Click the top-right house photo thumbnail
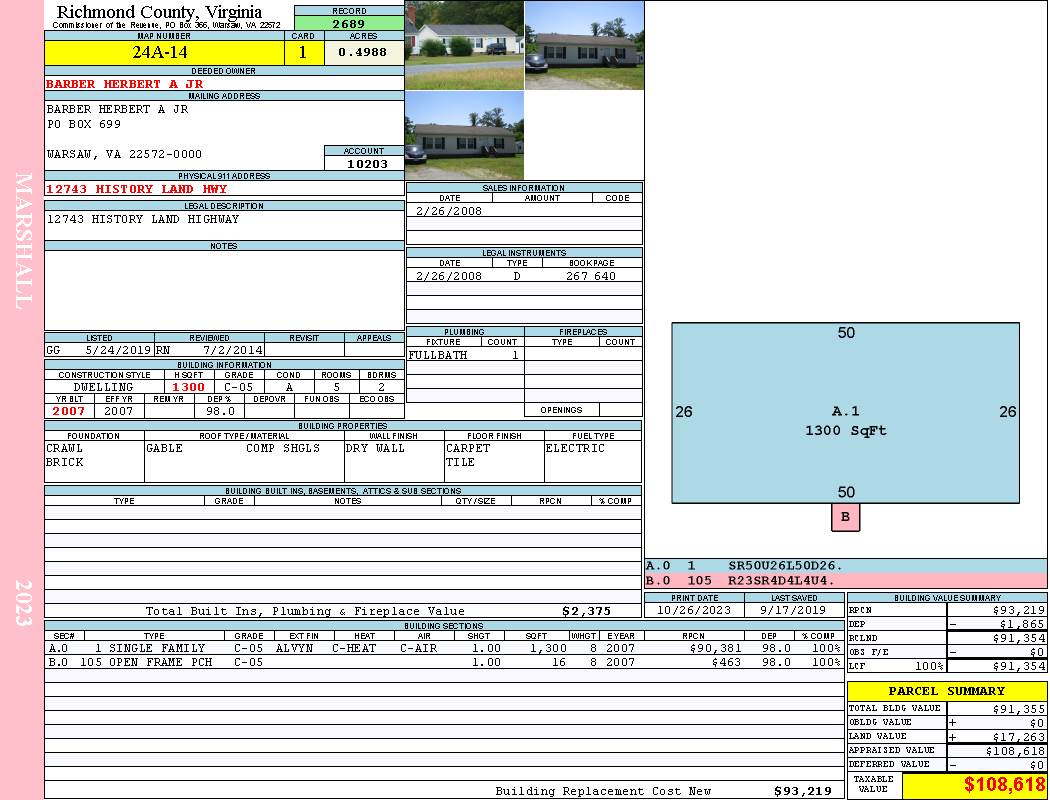The height and width of the screenshot is (800, 1050). click(584, 44)
